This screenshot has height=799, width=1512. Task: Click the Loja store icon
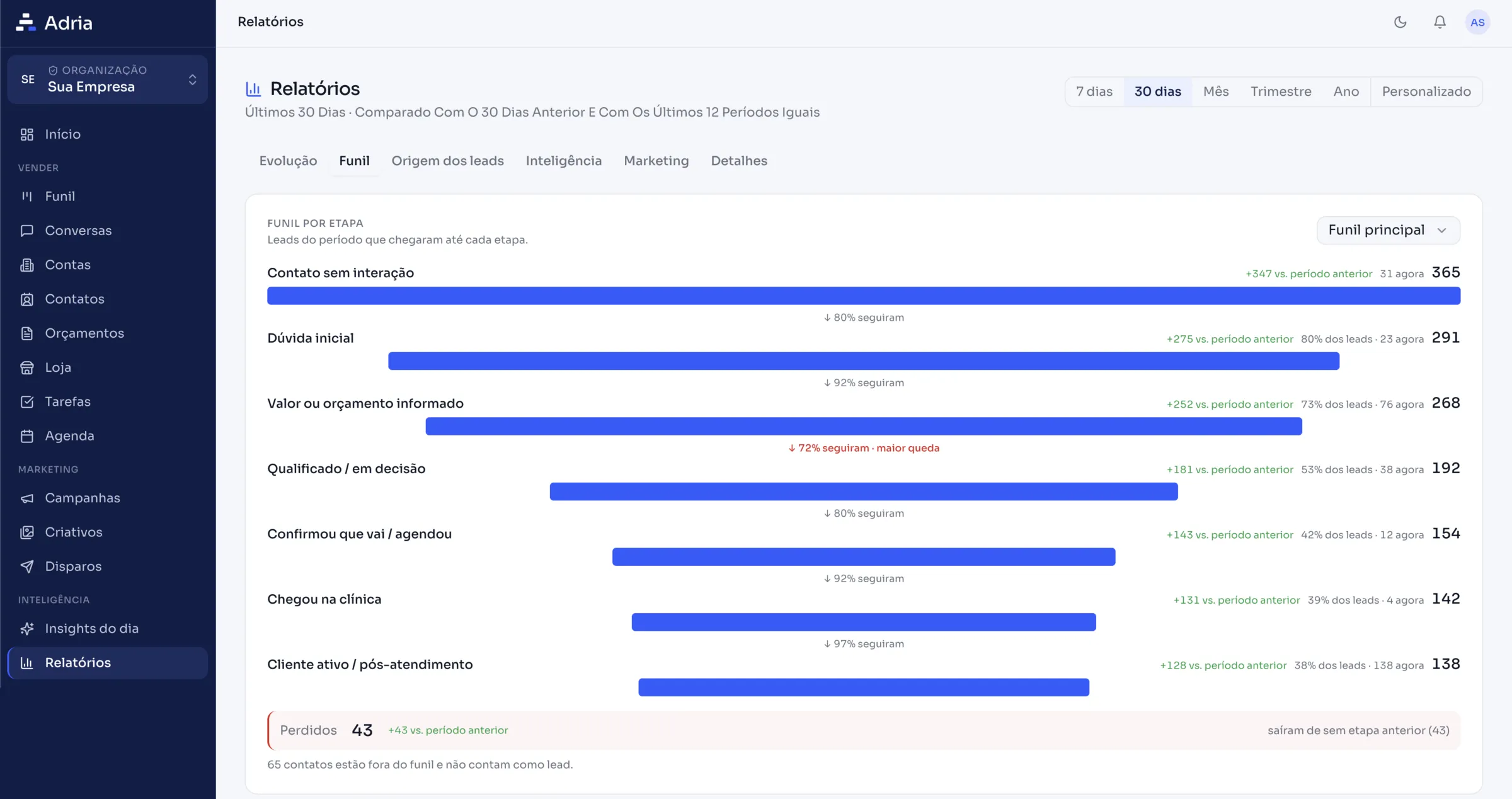[26, 367]
